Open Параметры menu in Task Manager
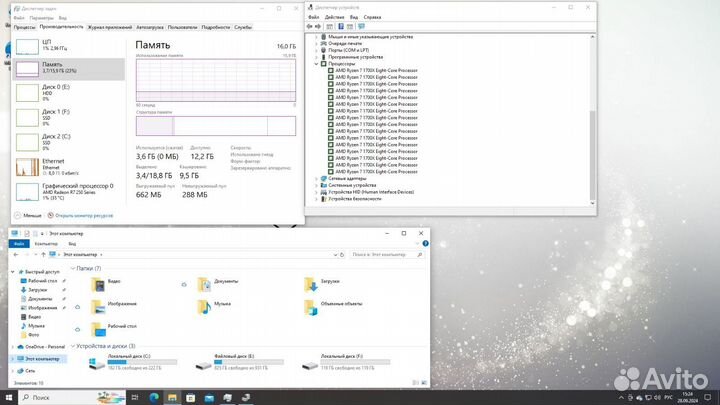The image size is (720, 405). click(x=41, y=18)
